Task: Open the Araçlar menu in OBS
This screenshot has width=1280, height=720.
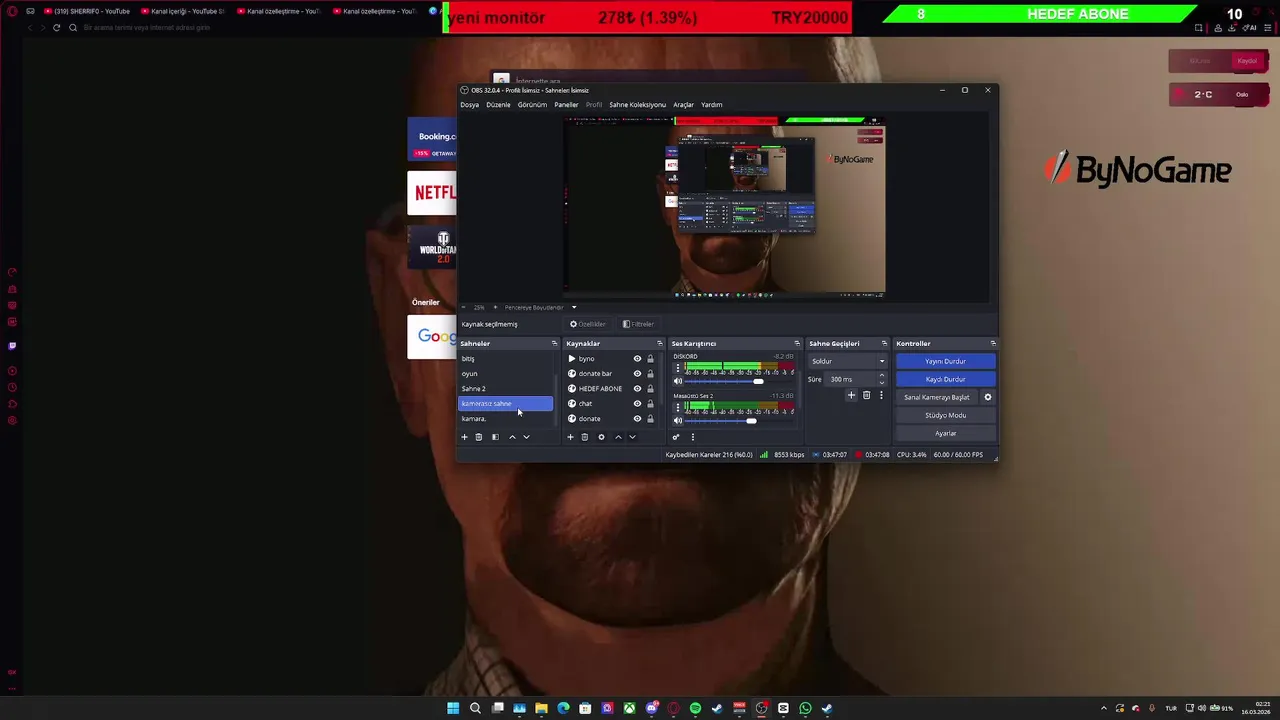Action: [683, 105]
